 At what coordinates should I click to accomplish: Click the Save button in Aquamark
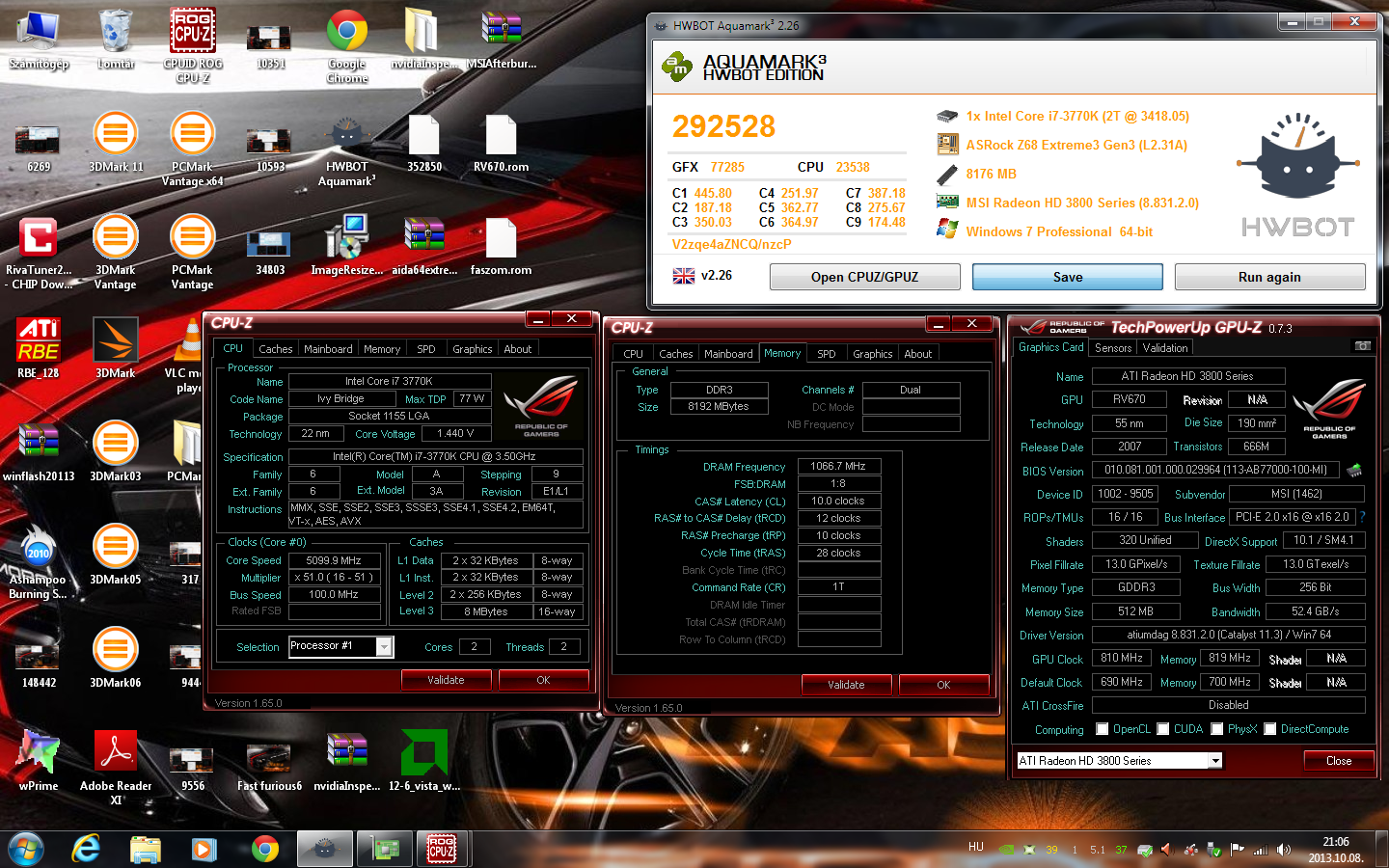click(x=1067, y=277)
